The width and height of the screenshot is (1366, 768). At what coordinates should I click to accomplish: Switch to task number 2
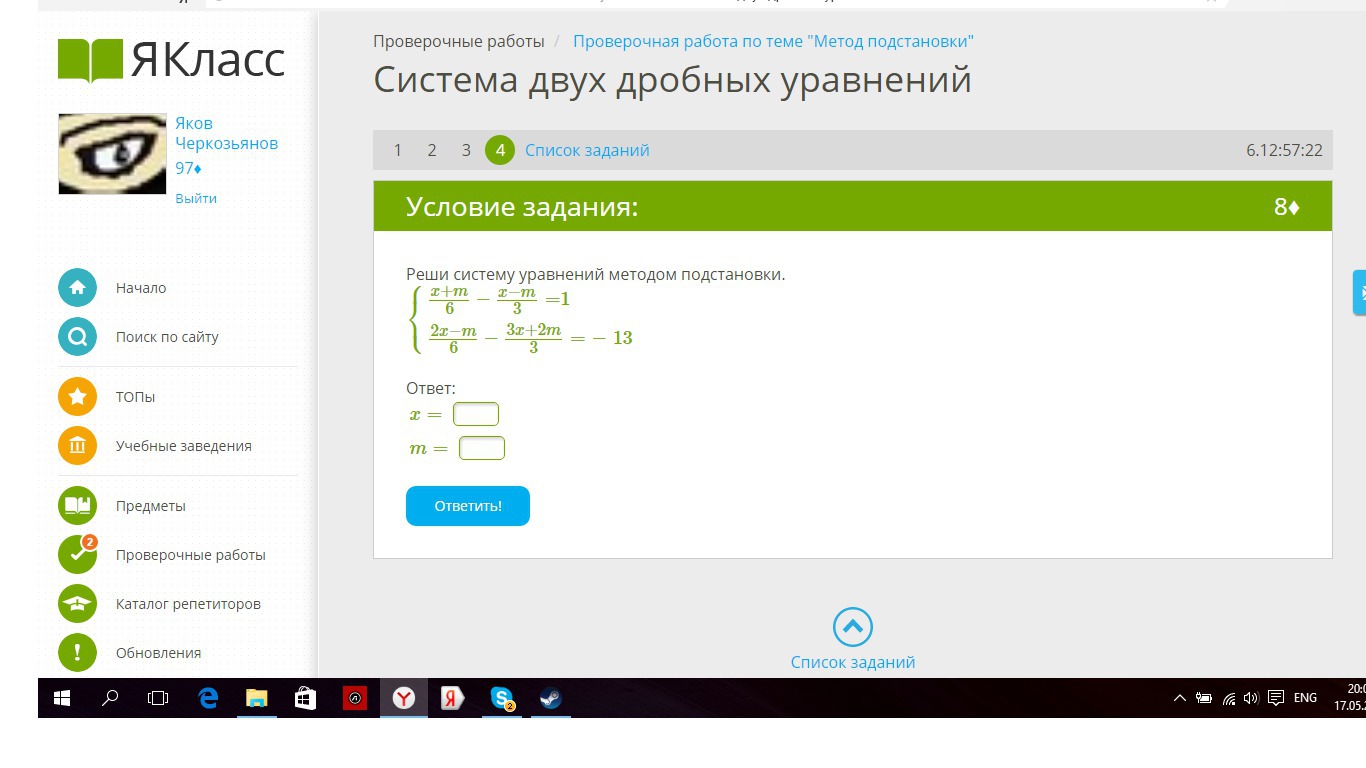[431, 150]
